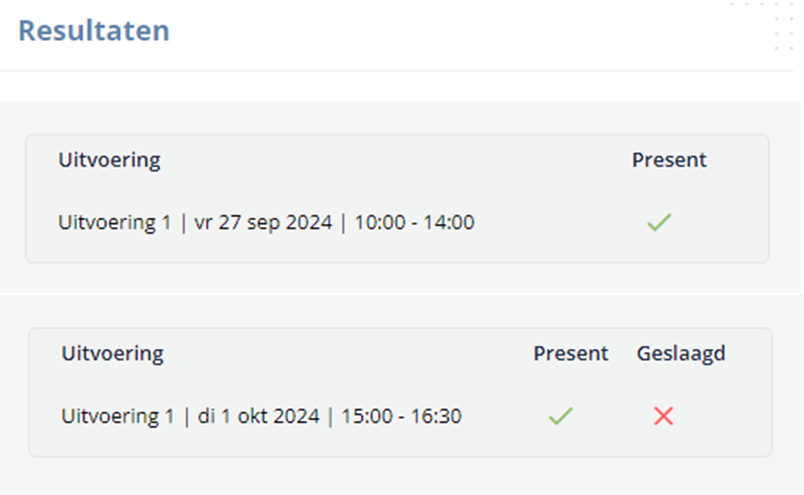Click Present header in the 27 sep card

pyautogui.click(x=669, y=160)
